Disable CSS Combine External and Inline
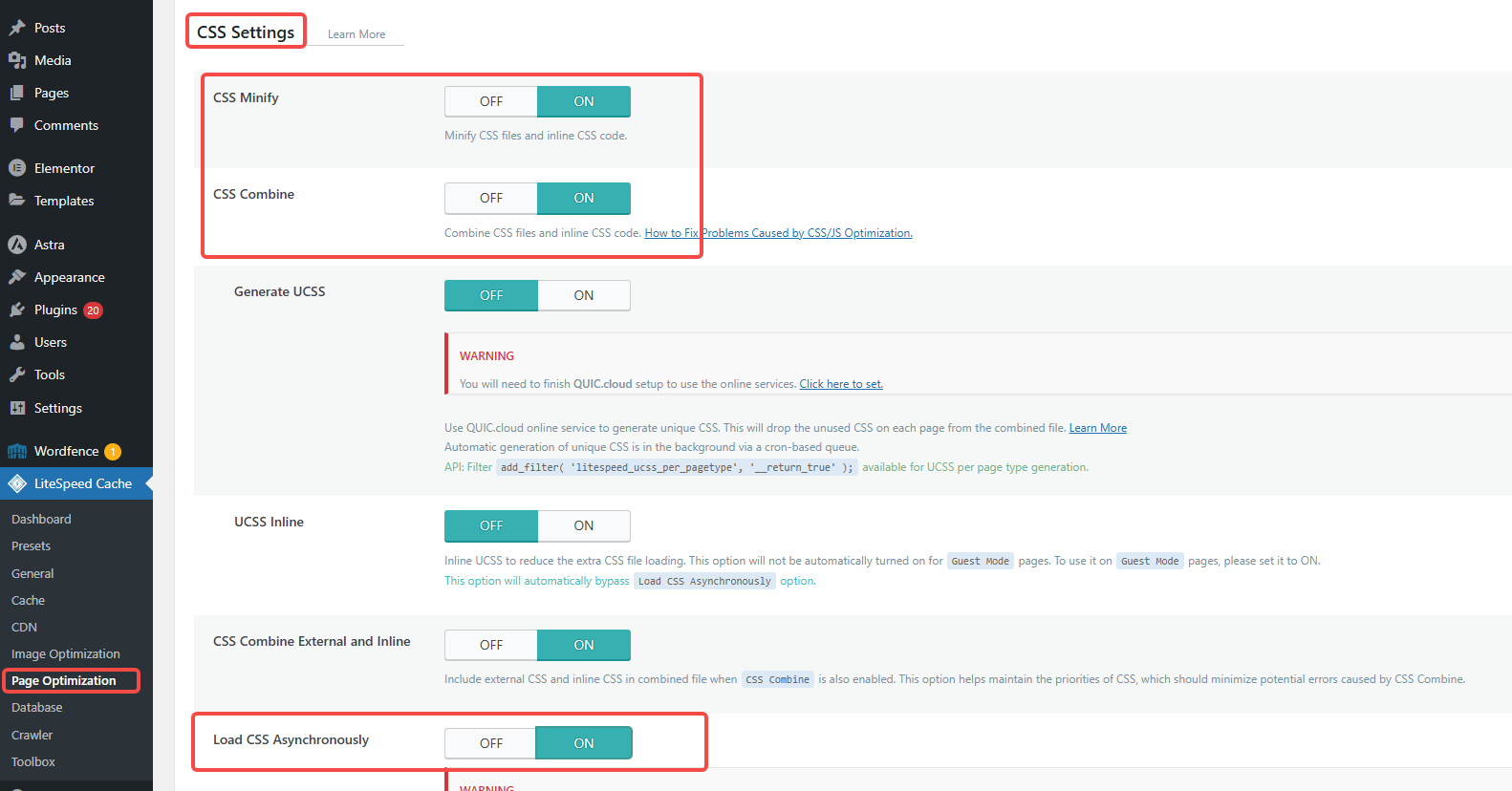This screenshot has height=791, width=1512. [x=491, y=645]
